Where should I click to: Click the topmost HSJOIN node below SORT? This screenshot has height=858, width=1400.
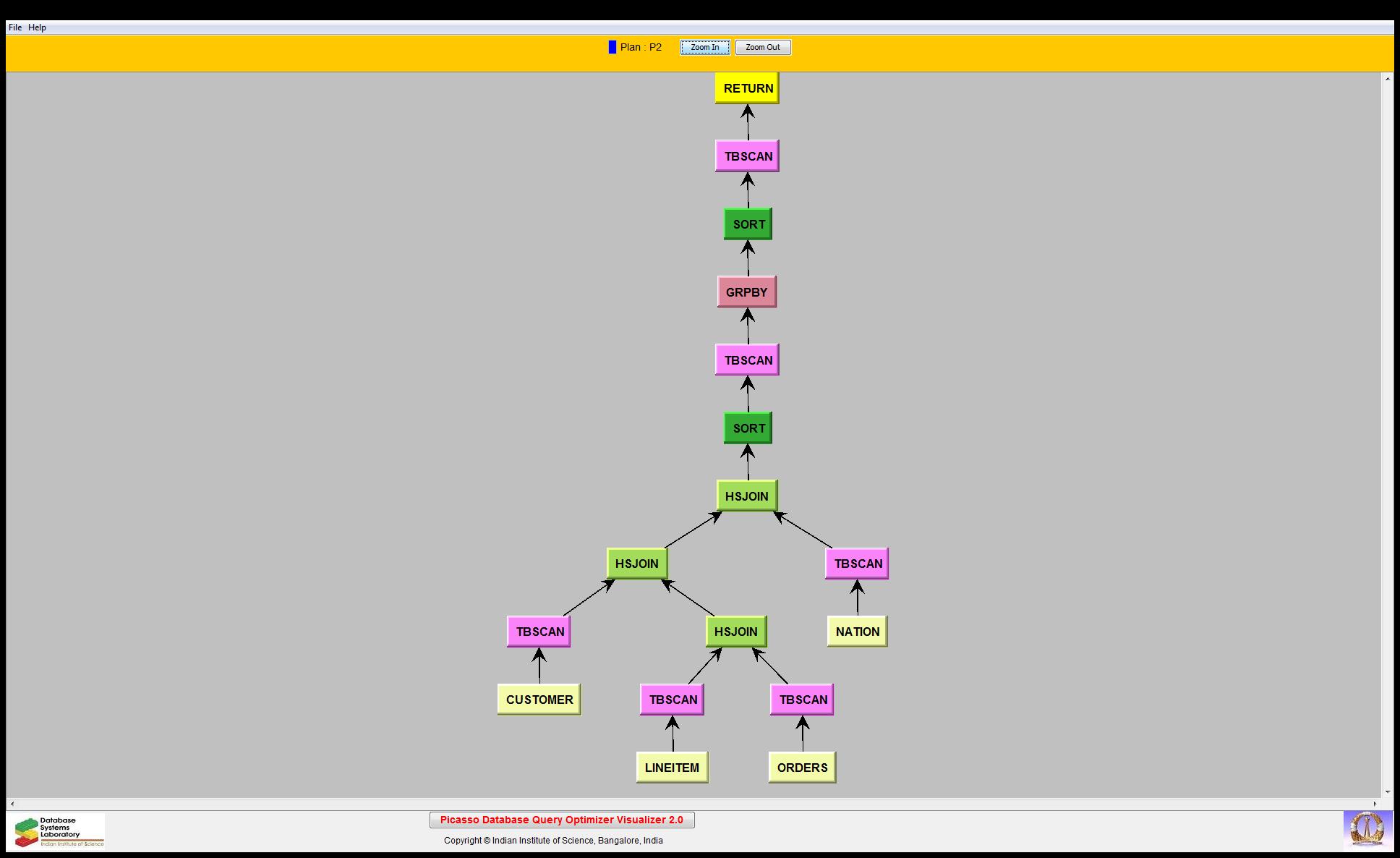[x=746, y=496]
